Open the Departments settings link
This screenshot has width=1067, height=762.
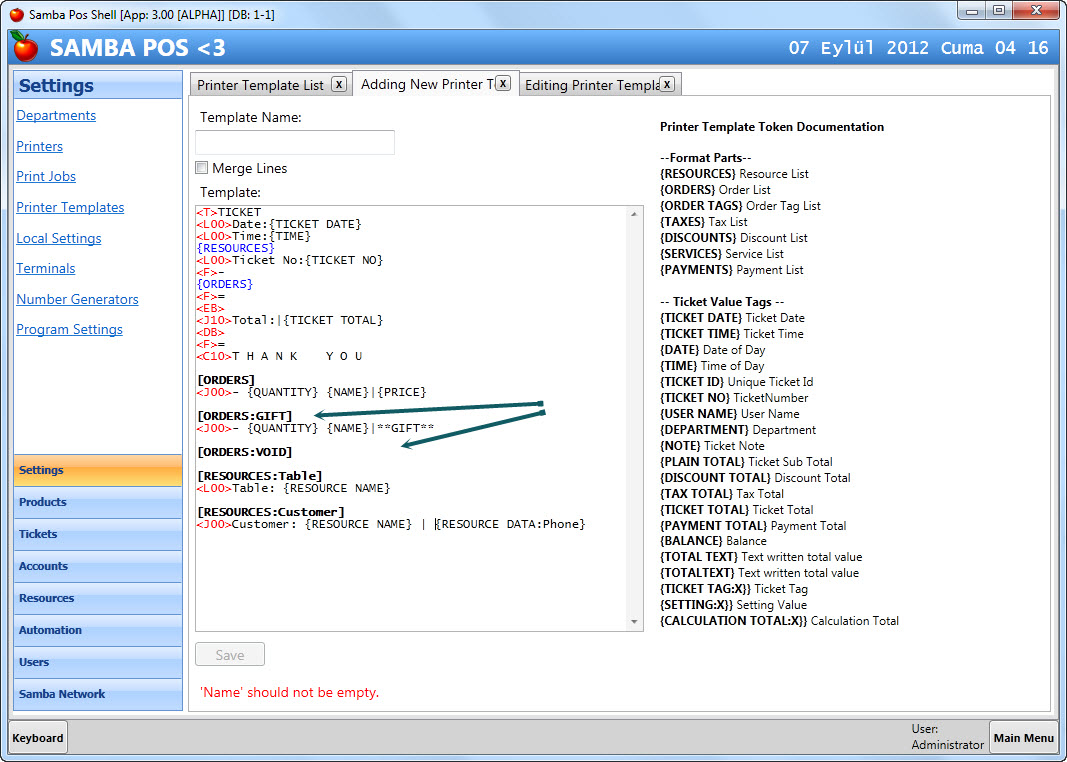(56, 115)
